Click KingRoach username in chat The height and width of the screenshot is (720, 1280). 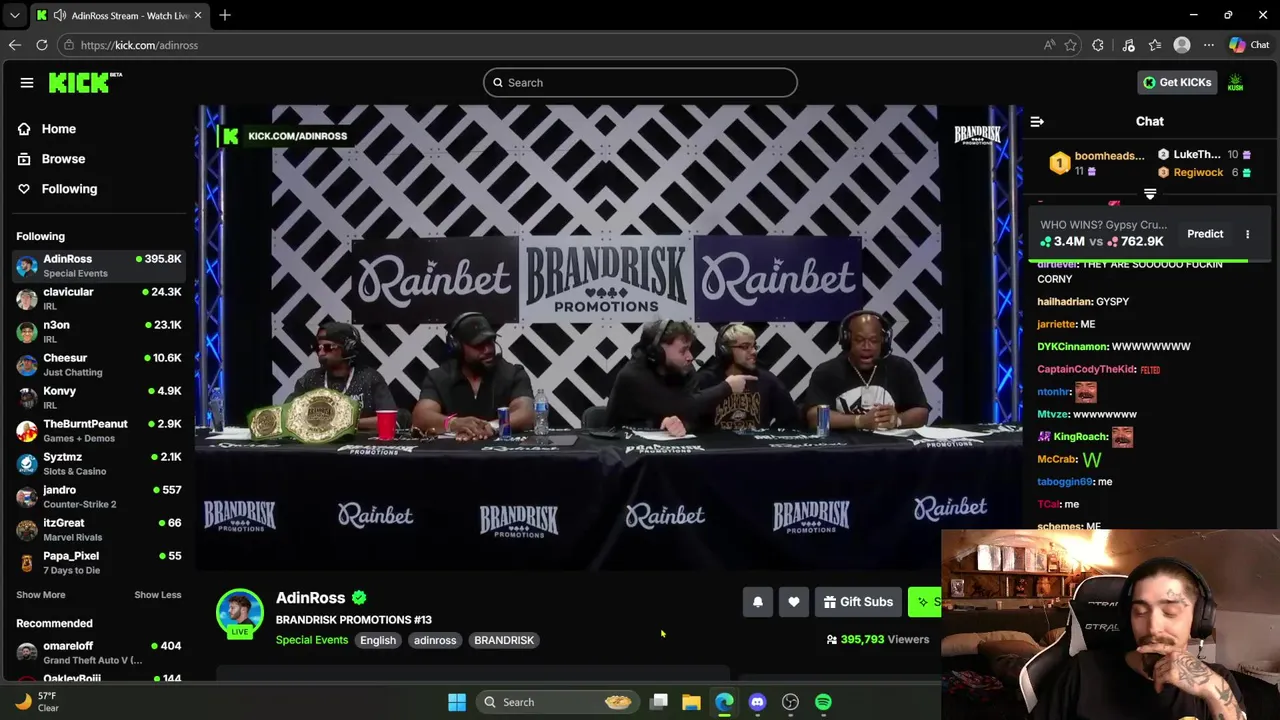[1080, 437]
